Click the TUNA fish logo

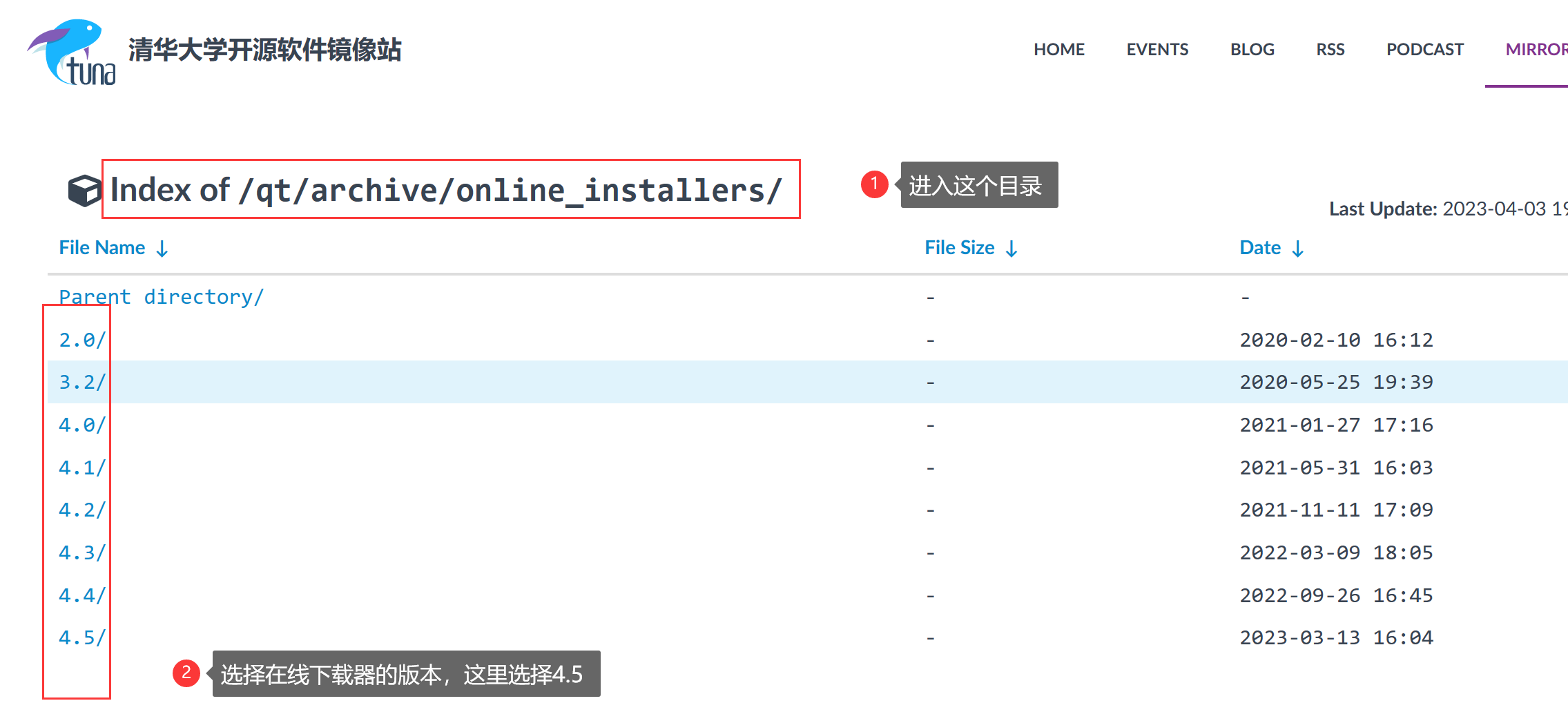[x=71, y=52]
